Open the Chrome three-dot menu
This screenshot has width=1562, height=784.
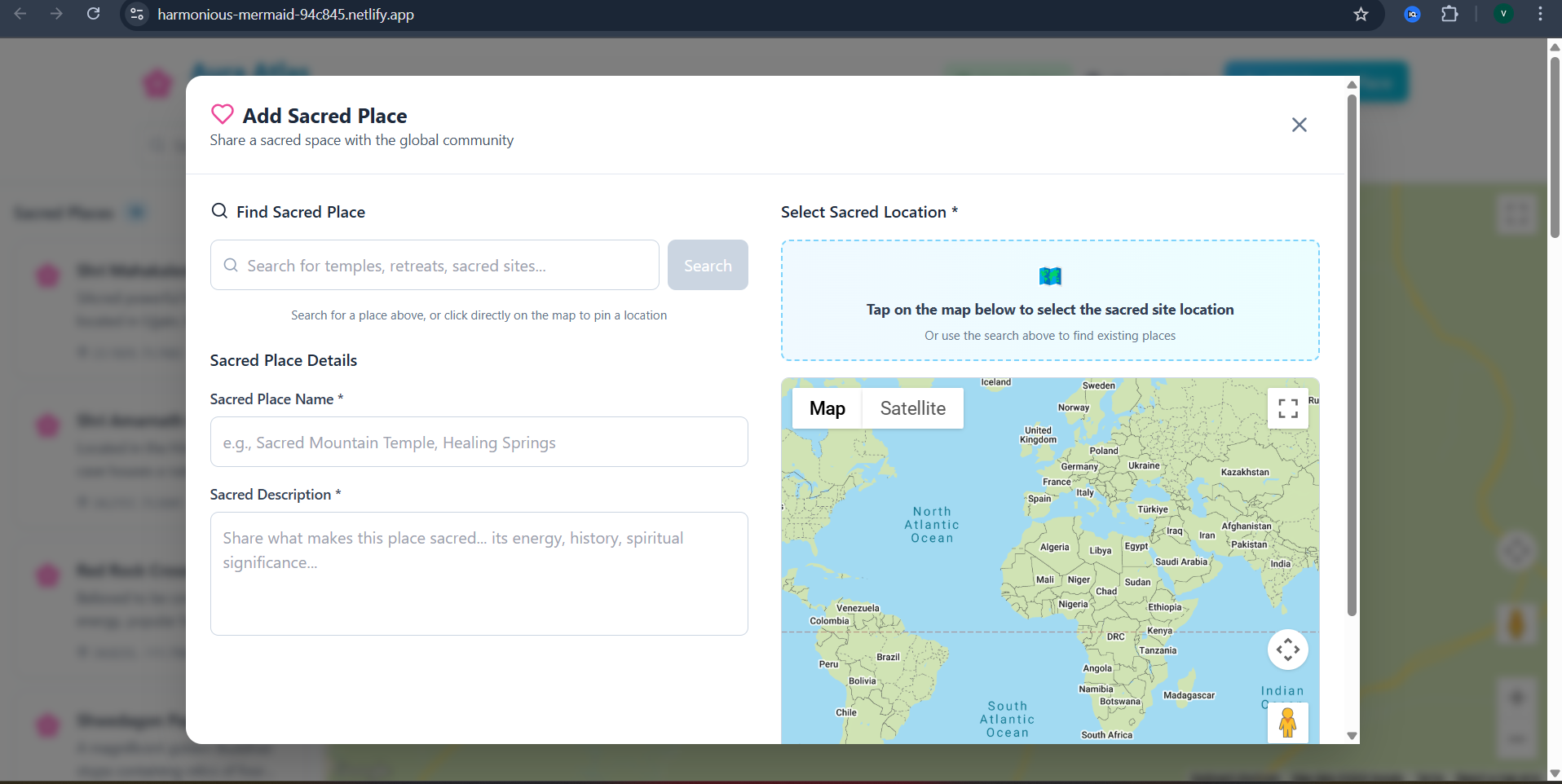click(x=1541, y=14)
